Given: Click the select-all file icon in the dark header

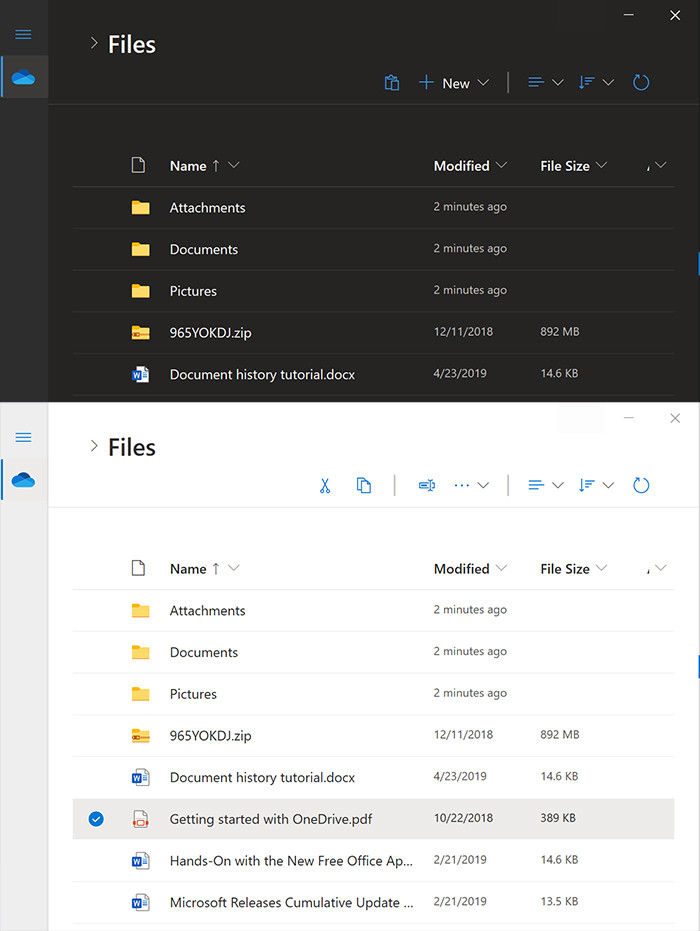Looking at the screenshot, I should (x=139, y=166).
